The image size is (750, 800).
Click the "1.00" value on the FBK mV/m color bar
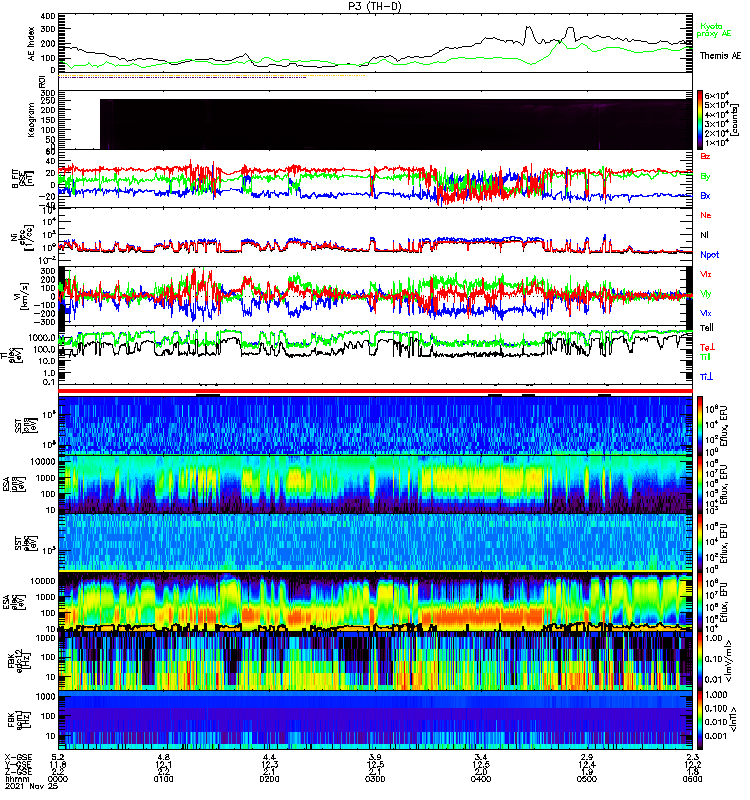714,638
